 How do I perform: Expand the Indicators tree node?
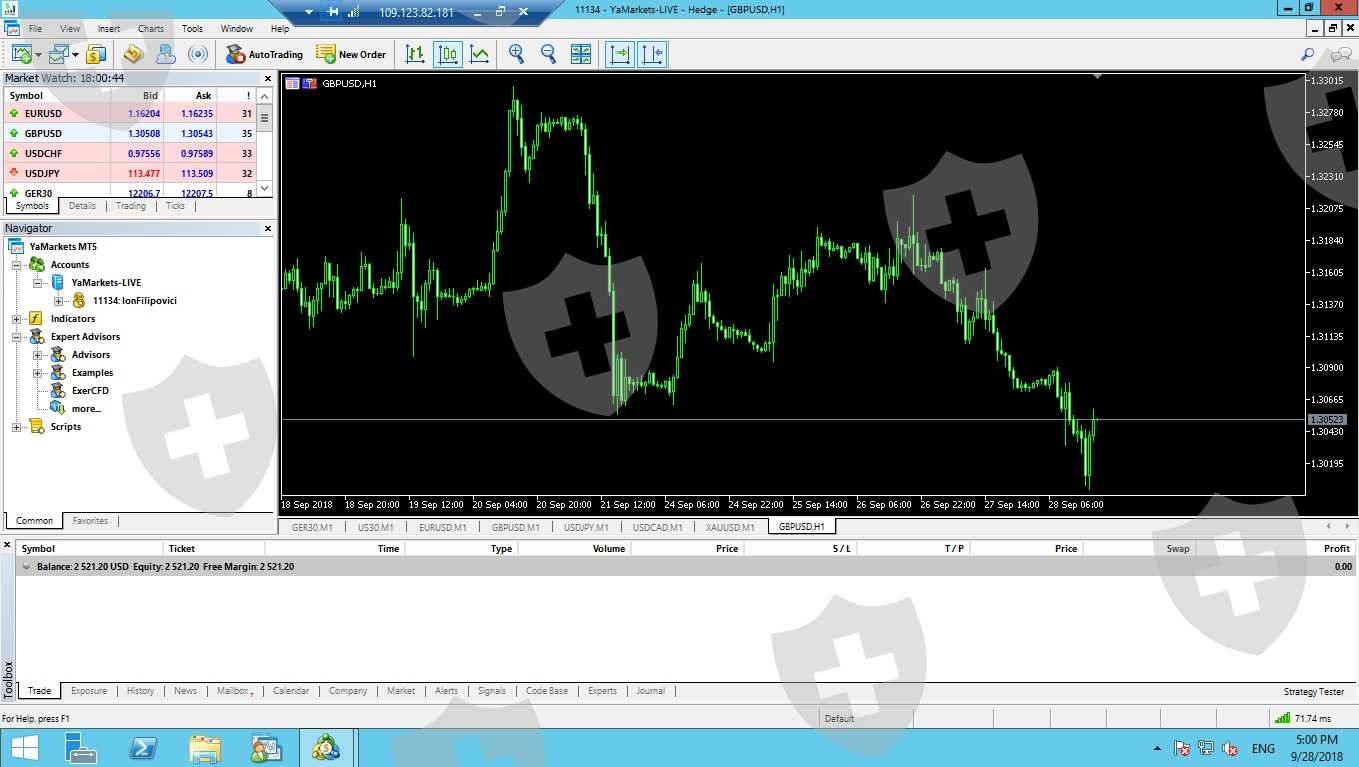tap(17, 319)
